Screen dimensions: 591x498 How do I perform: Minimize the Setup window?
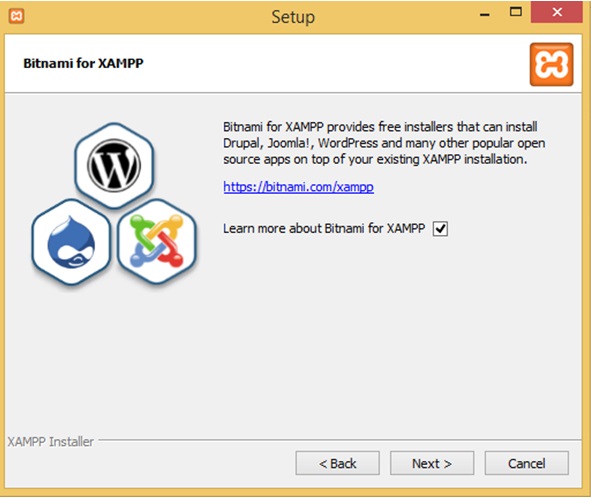click(x=485, y=14)
